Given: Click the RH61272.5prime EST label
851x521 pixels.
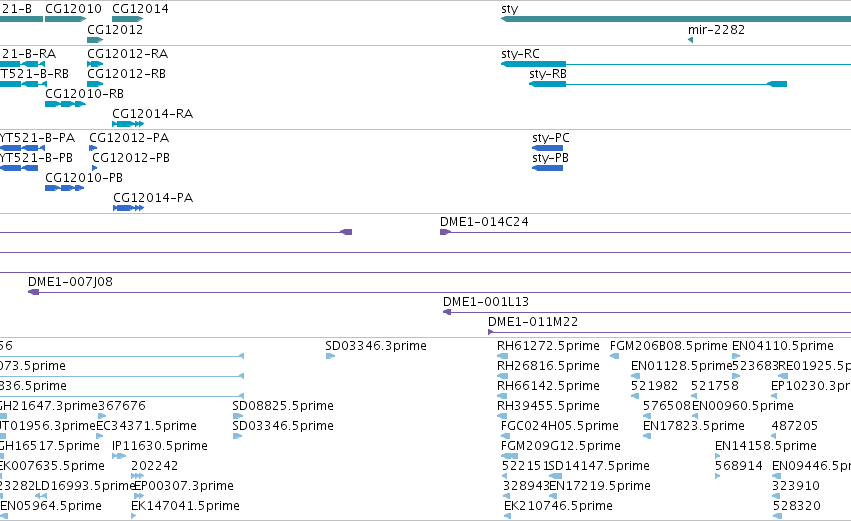Looking at the screenshot, I should [x=548, y=346].
